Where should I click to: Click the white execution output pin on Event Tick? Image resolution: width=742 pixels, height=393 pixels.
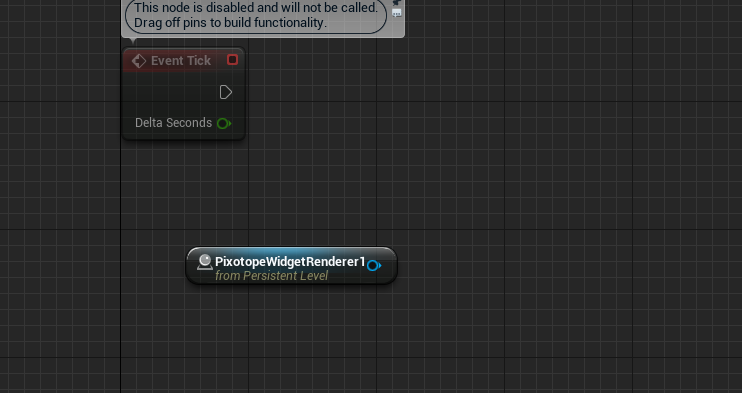[x=226, y=92]
